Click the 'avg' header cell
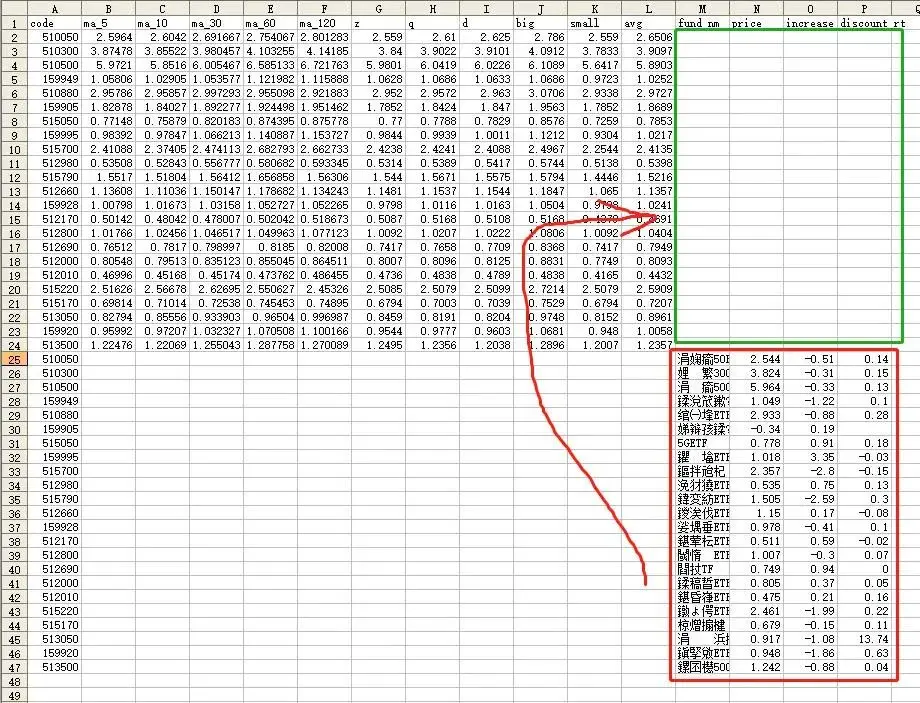 [648, 23]
